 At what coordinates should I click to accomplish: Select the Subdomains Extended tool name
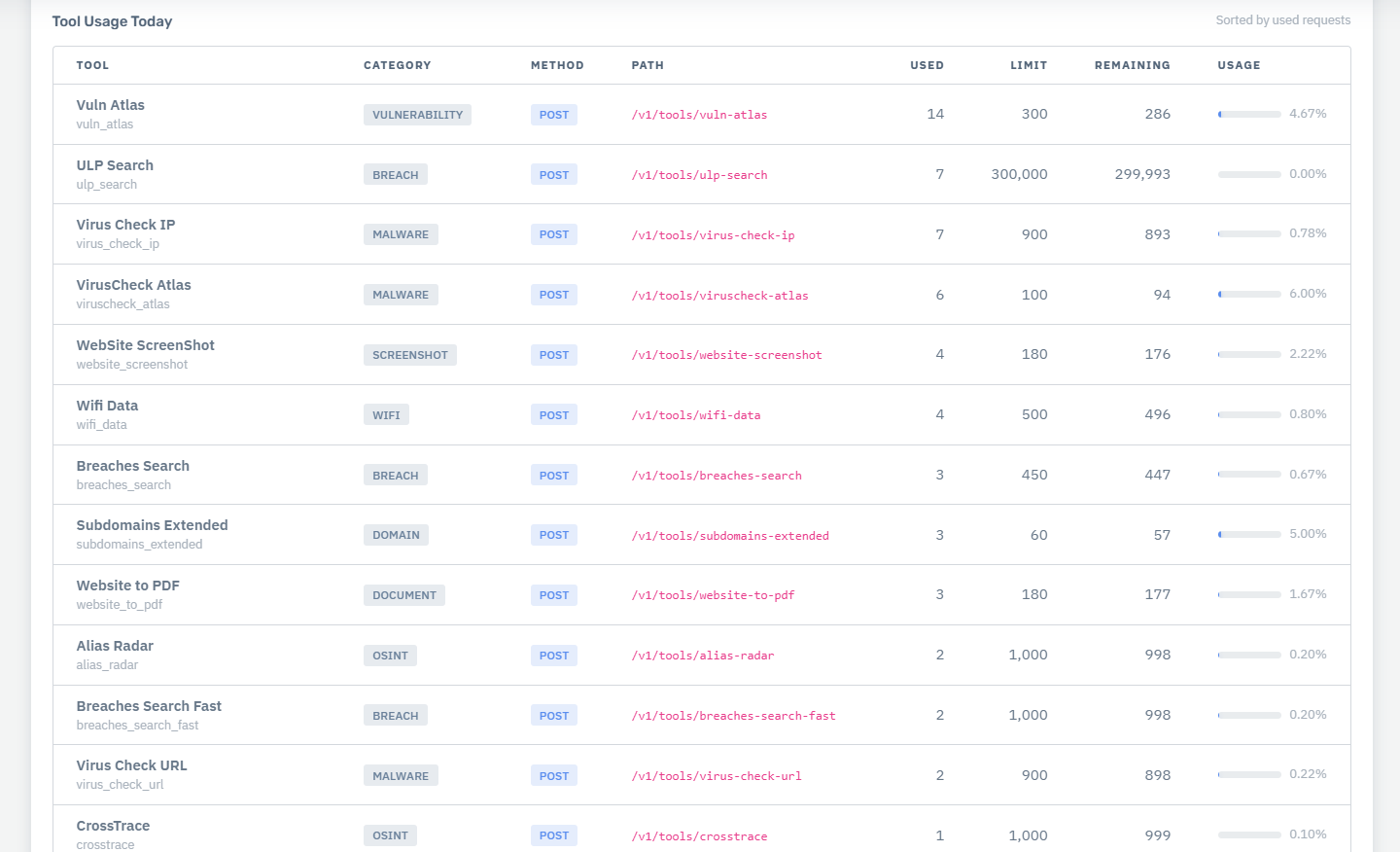(x=152, y=525)
